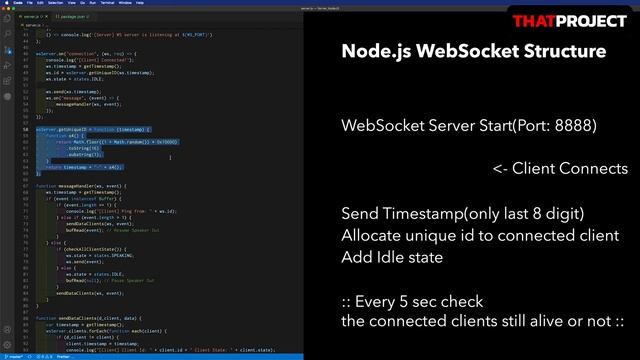The height and width of the screenshot is (360, 640).
Task: Click the wsServer.on('connection') code line
Action: [86, 54]
